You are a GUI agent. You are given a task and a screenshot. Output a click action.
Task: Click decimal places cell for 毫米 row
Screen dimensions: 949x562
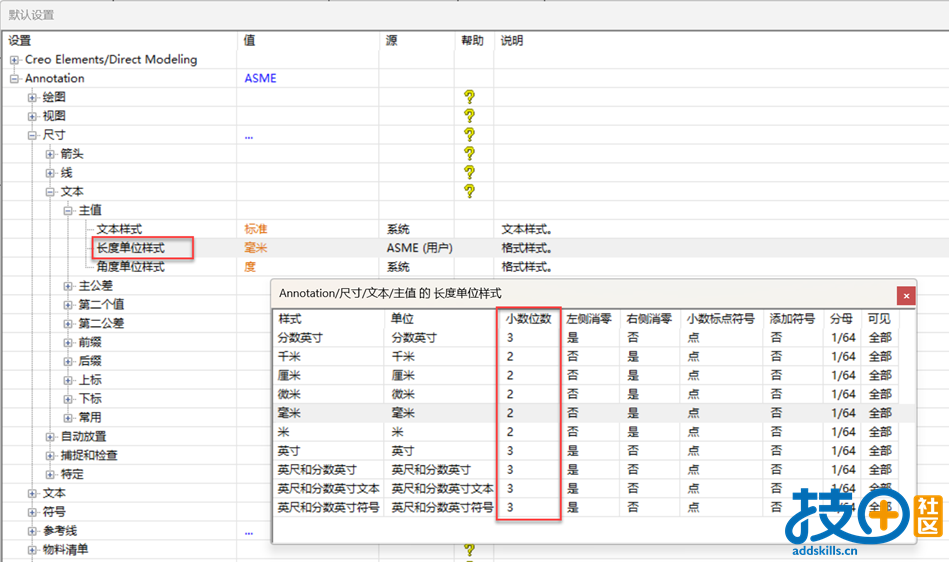pos(510,413)
